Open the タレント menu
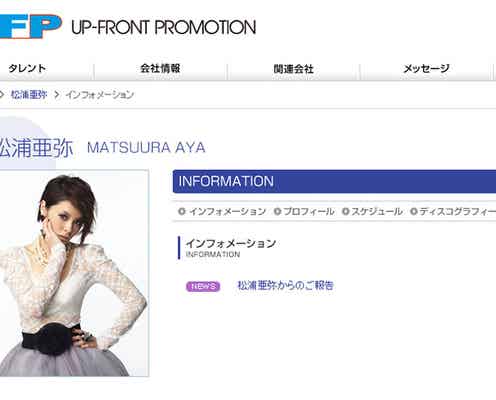 point(27,69)
